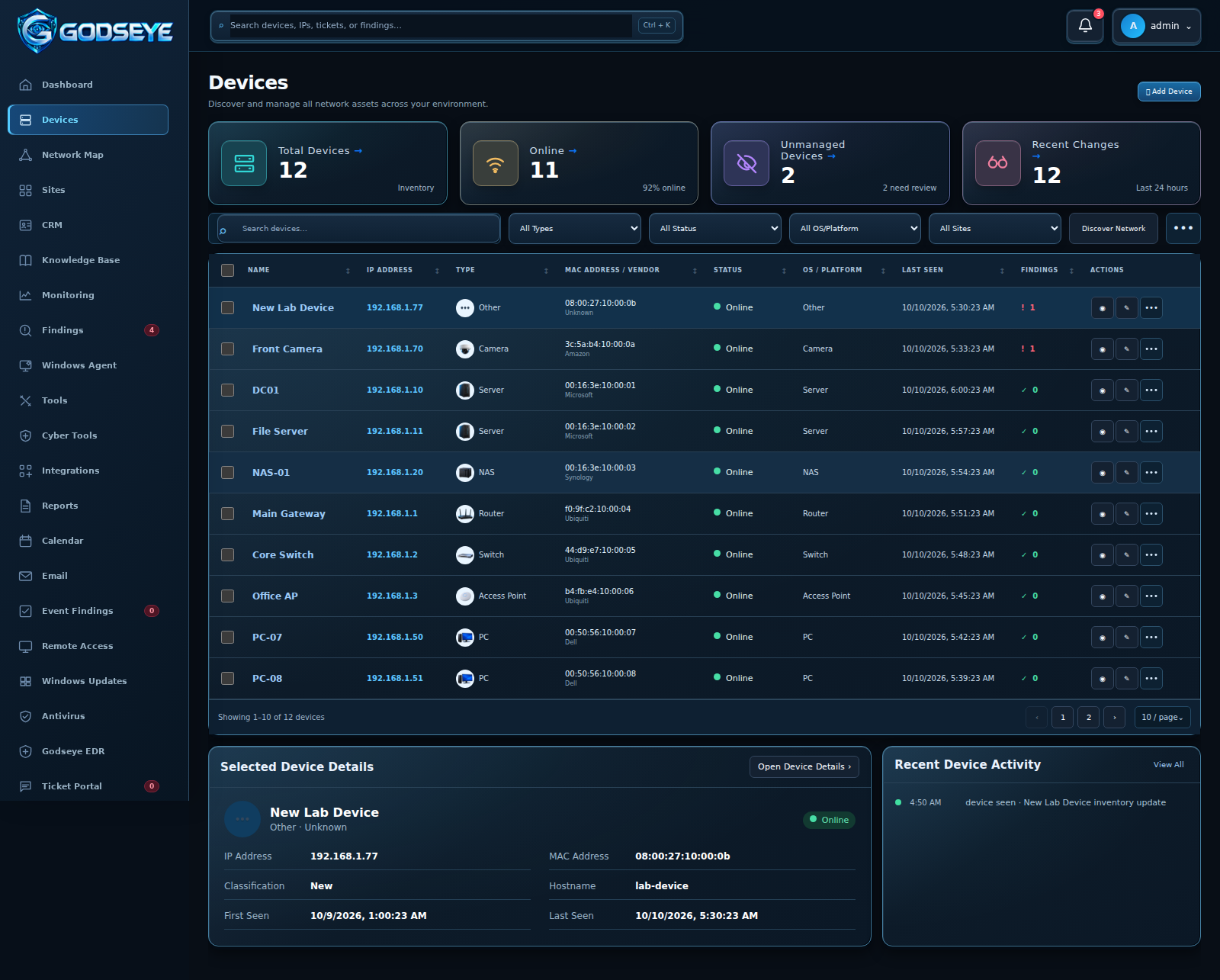This screenshot has width=1220, height=980.
Task: Check the Core Switch row checkbox
Action: [227, 555]
